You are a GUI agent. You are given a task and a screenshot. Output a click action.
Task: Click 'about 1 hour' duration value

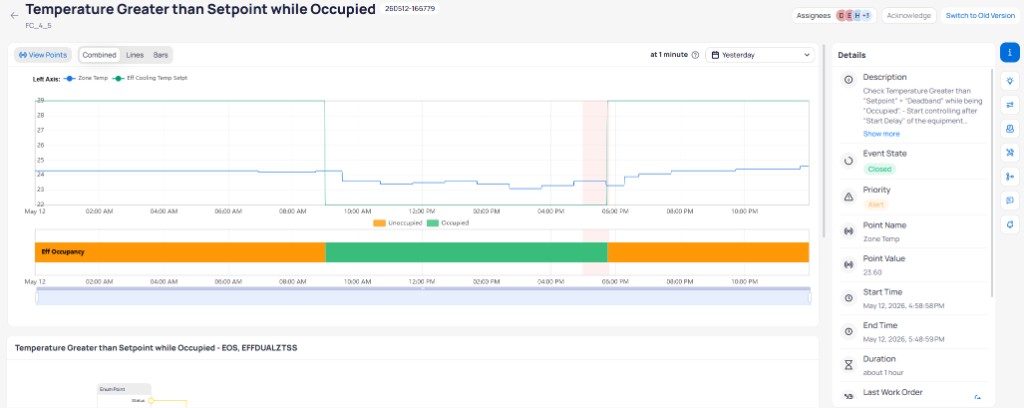pyautogui.click(x=883, y=373)
